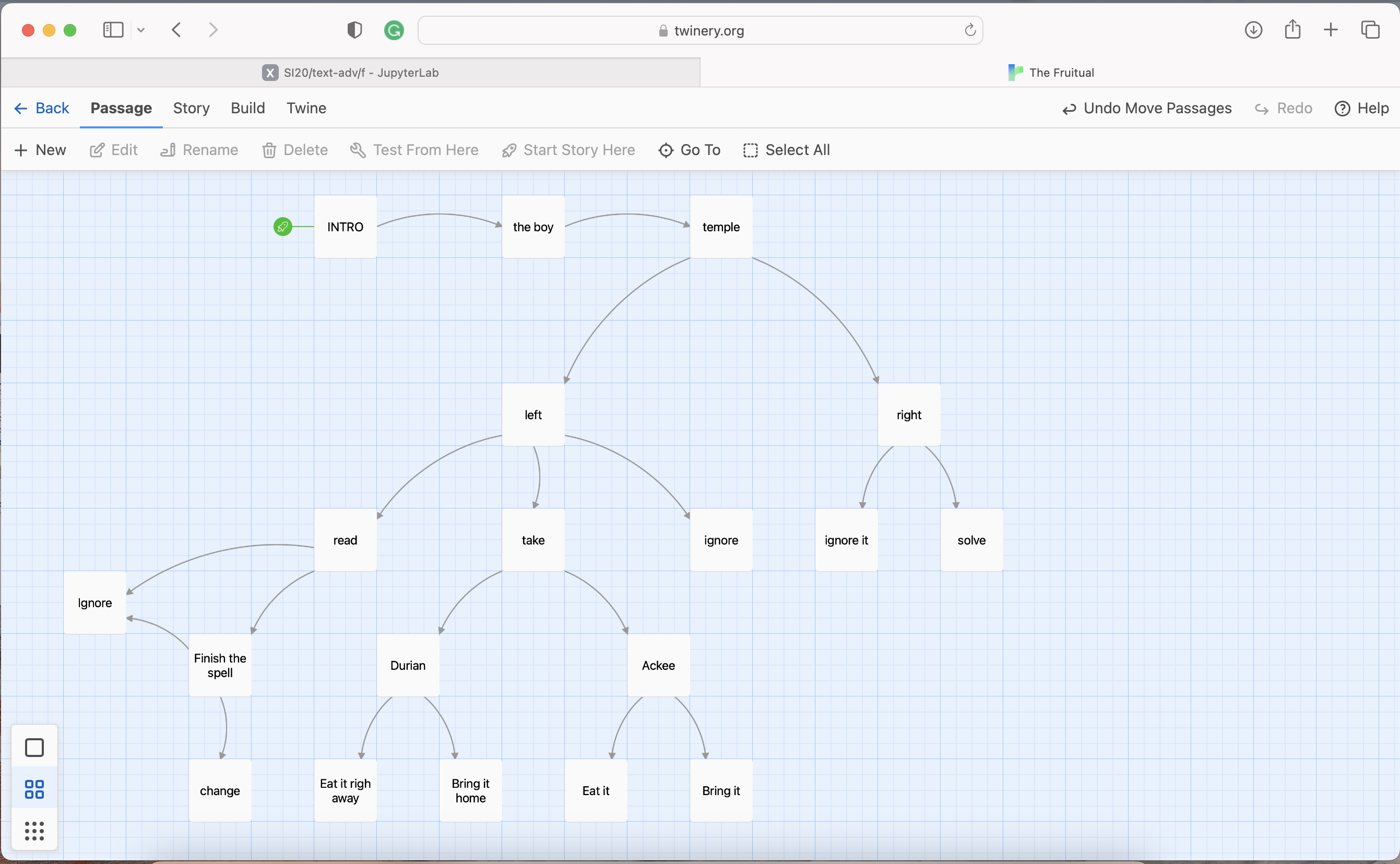Open the Build top tab

(x=248, y=108)
